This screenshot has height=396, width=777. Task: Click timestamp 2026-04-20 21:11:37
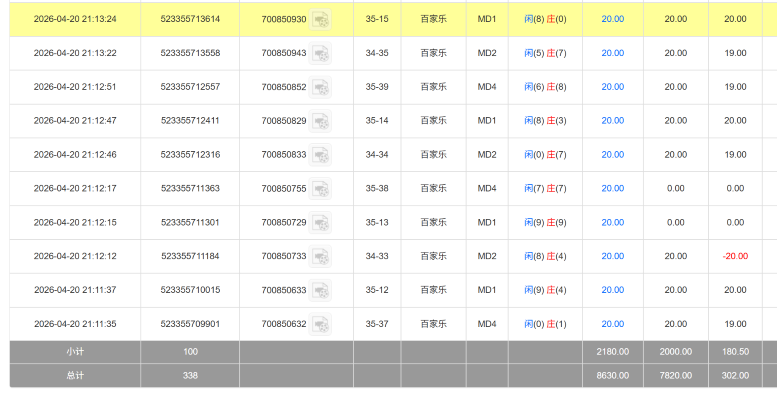pos(75,290)
